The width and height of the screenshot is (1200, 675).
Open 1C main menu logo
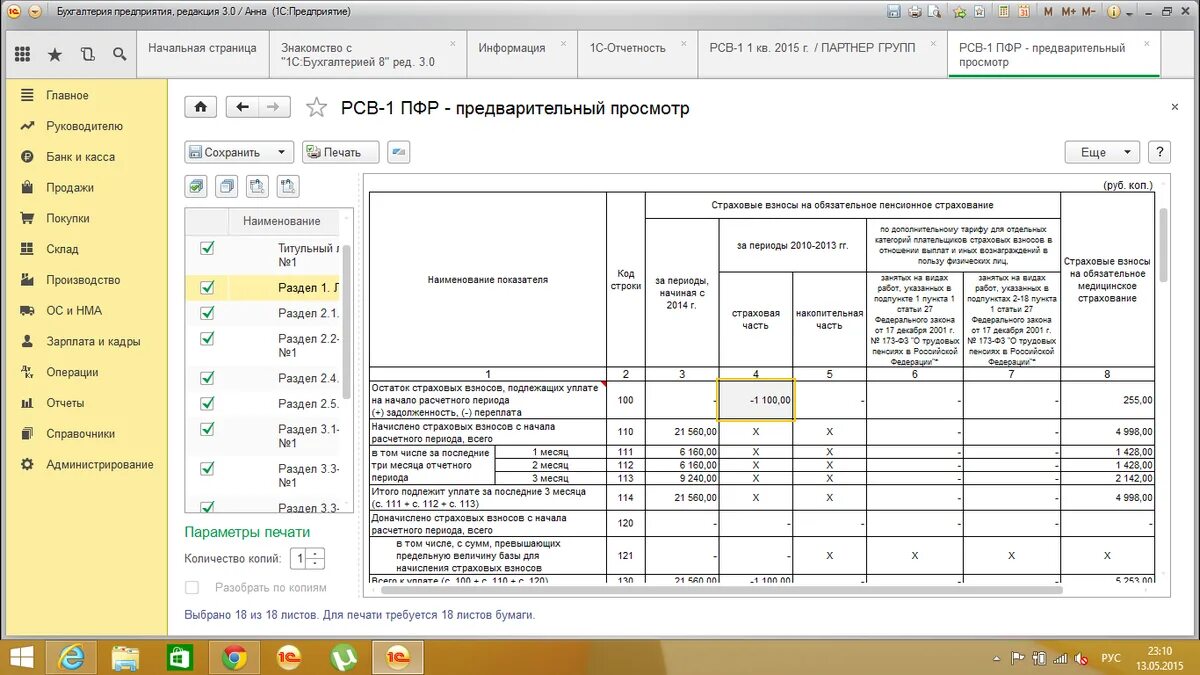point(12,12)
